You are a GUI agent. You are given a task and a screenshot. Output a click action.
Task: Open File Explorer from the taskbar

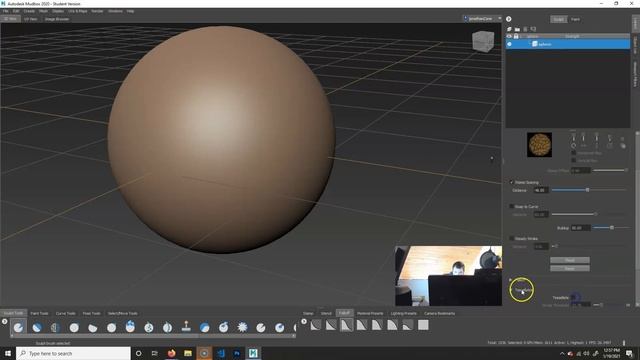click(188, 353)
